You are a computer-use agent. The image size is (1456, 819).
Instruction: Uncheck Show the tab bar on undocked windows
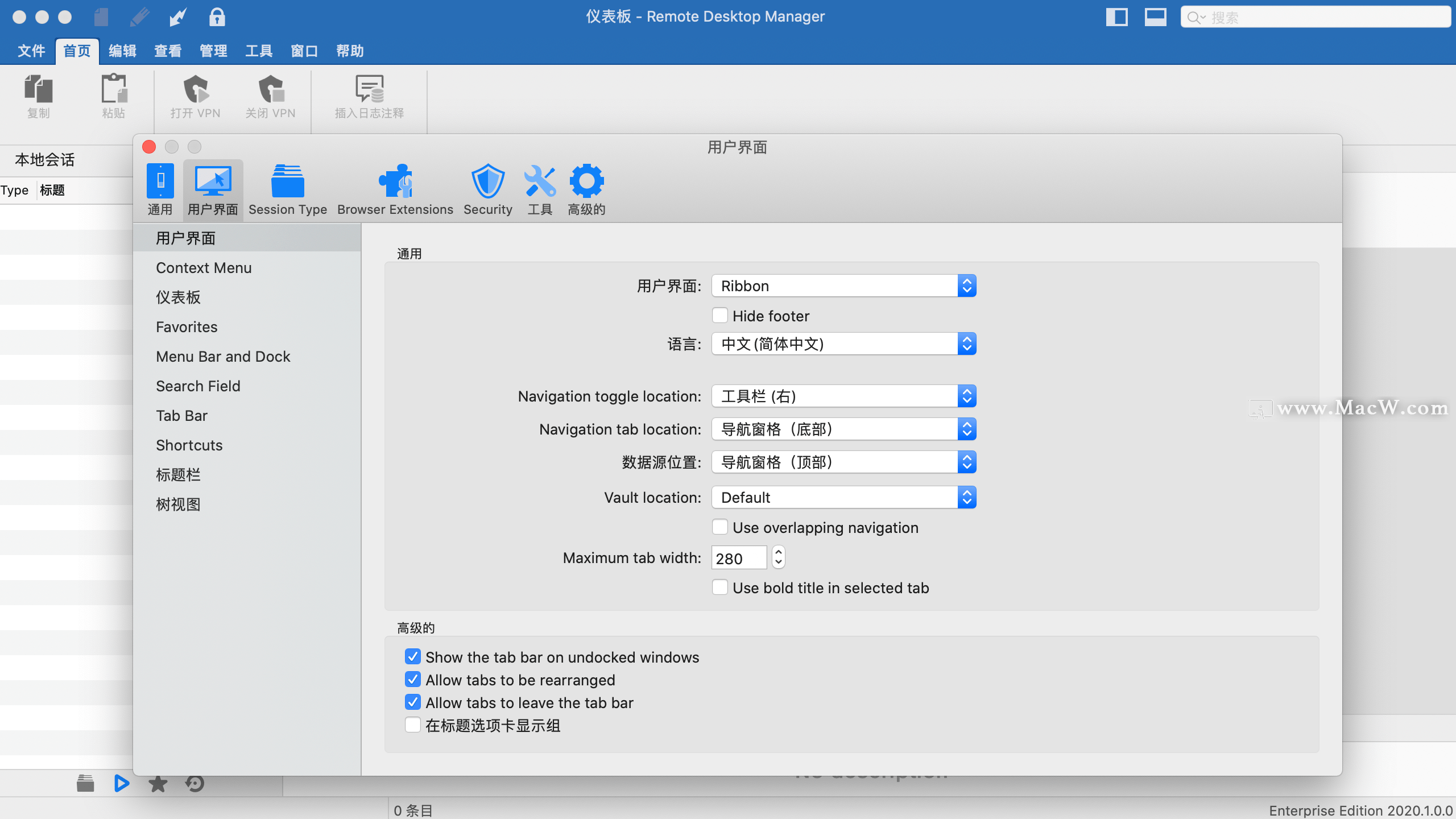[x=413, y=657]
